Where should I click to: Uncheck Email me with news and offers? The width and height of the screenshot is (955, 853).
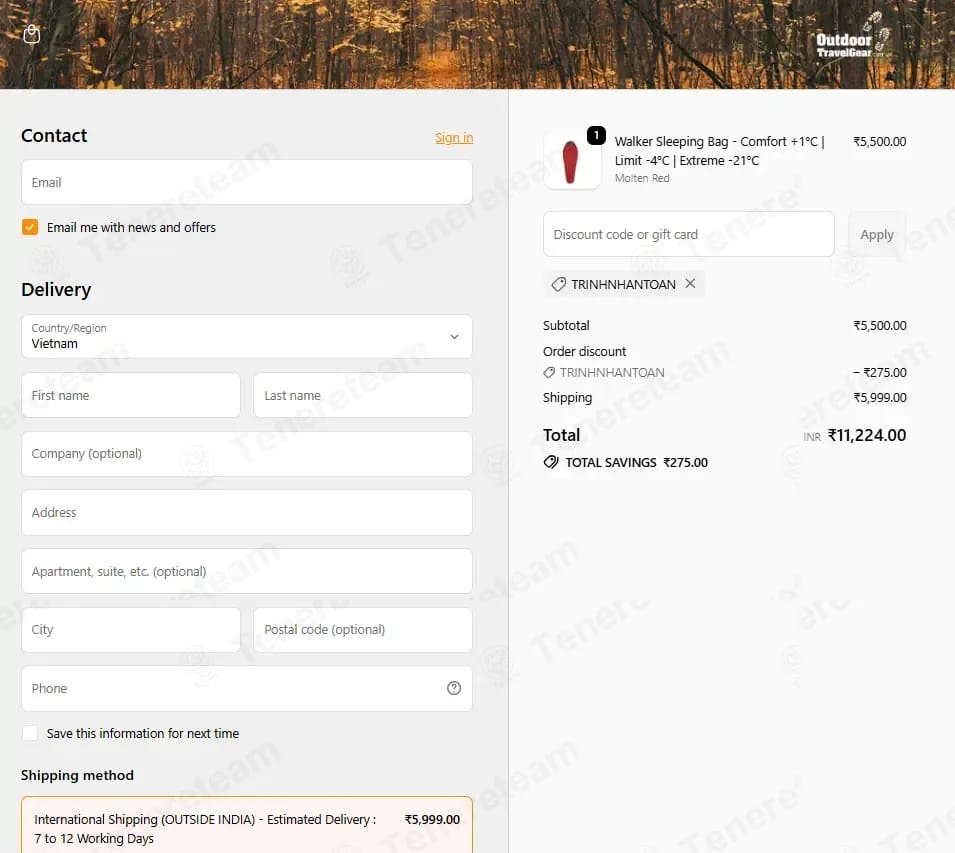[x=30, y=227]
